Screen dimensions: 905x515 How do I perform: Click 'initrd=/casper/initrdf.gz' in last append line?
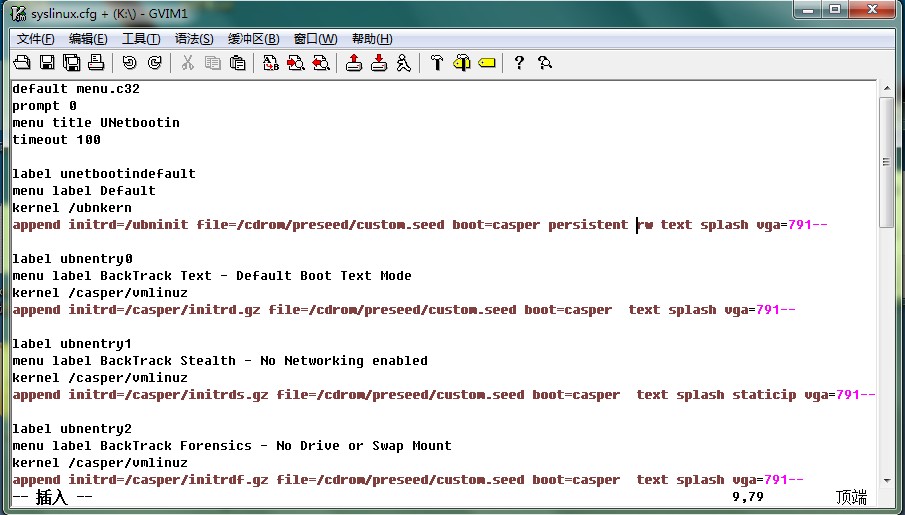coord(169,479)
